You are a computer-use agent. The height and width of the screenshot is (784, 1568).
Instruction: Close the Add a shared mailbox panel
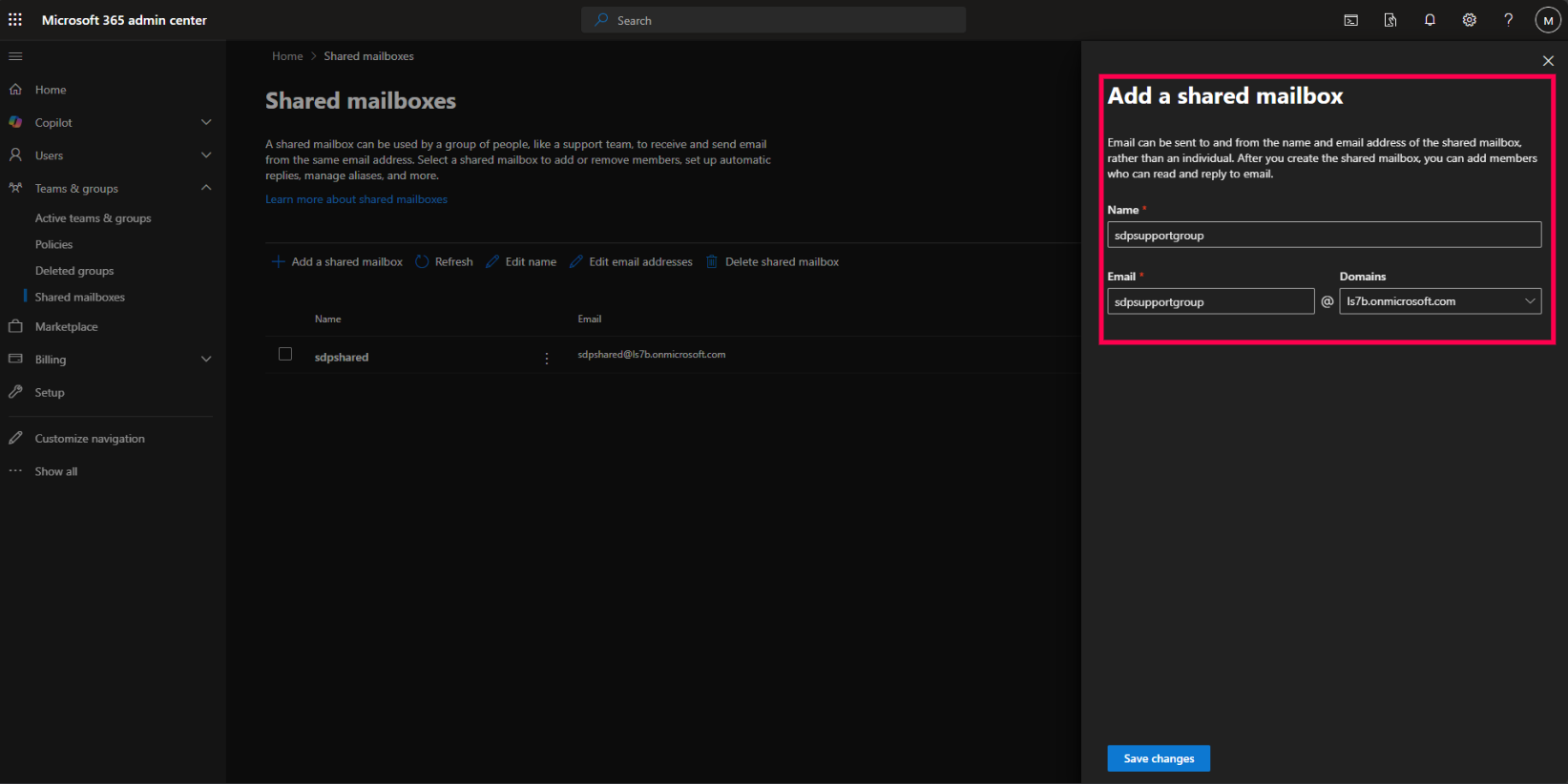coord(1548,61)
